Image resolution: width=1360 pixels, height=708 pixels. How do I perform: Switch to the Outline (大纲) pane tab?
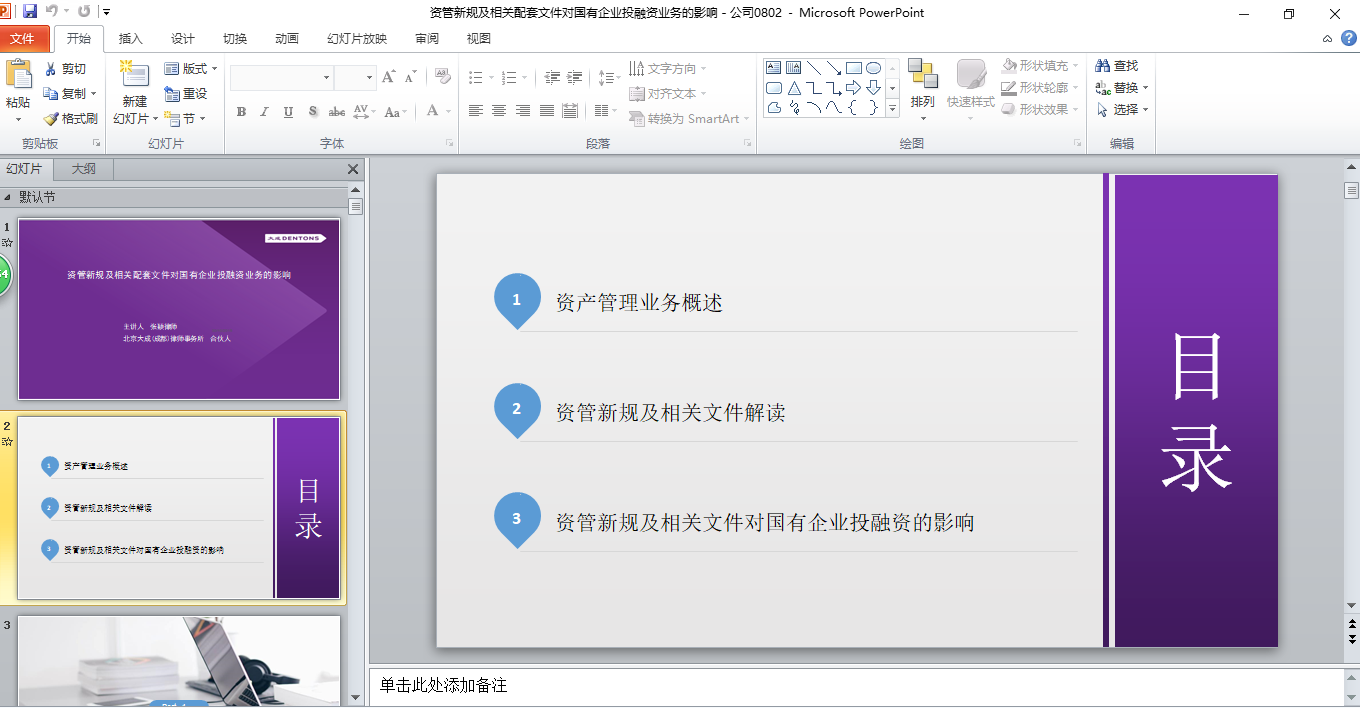pos(84,169)
